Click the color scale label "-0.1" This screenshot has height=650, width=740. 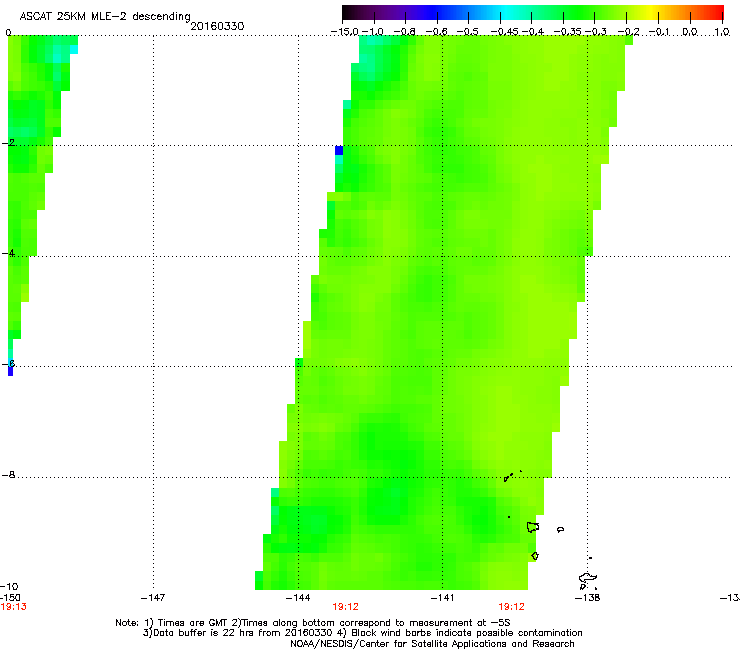pyautogui.click(x=659, y=32)
